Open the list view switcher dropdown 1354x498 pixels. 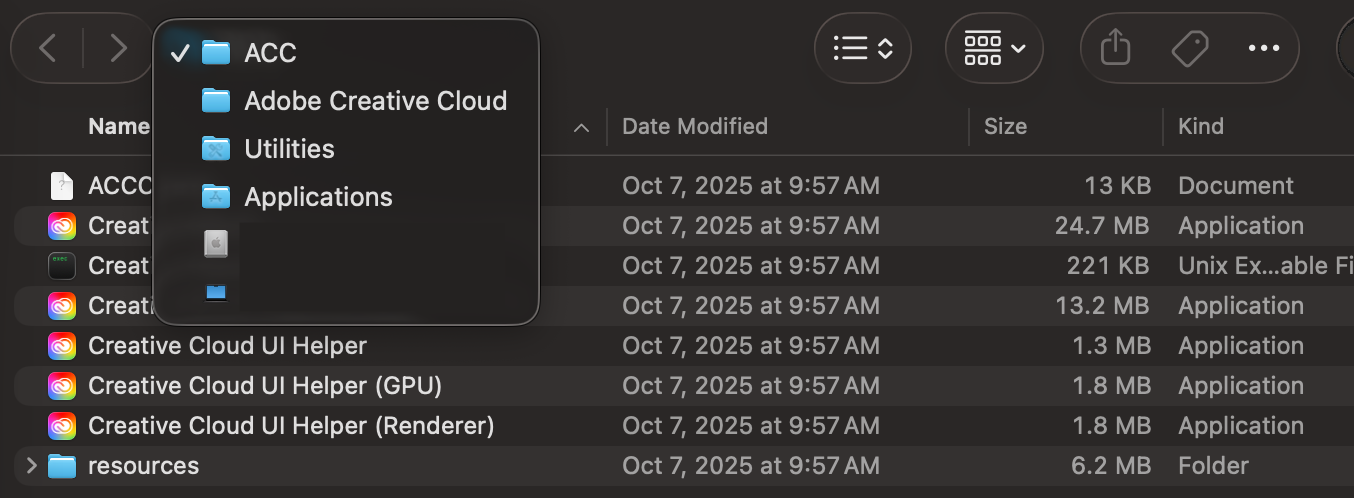point(862,48)
